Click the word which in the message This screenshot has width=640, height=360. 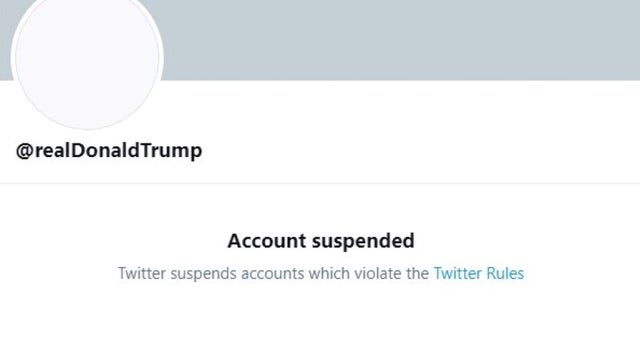tap(329, 273)
